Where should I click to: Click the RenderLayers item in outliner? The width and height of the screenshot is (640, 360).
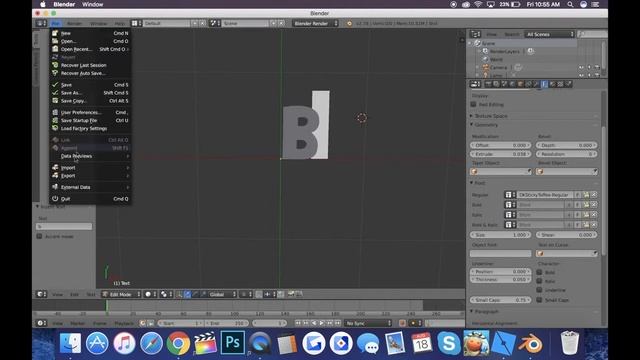click(x=504, y=51)
